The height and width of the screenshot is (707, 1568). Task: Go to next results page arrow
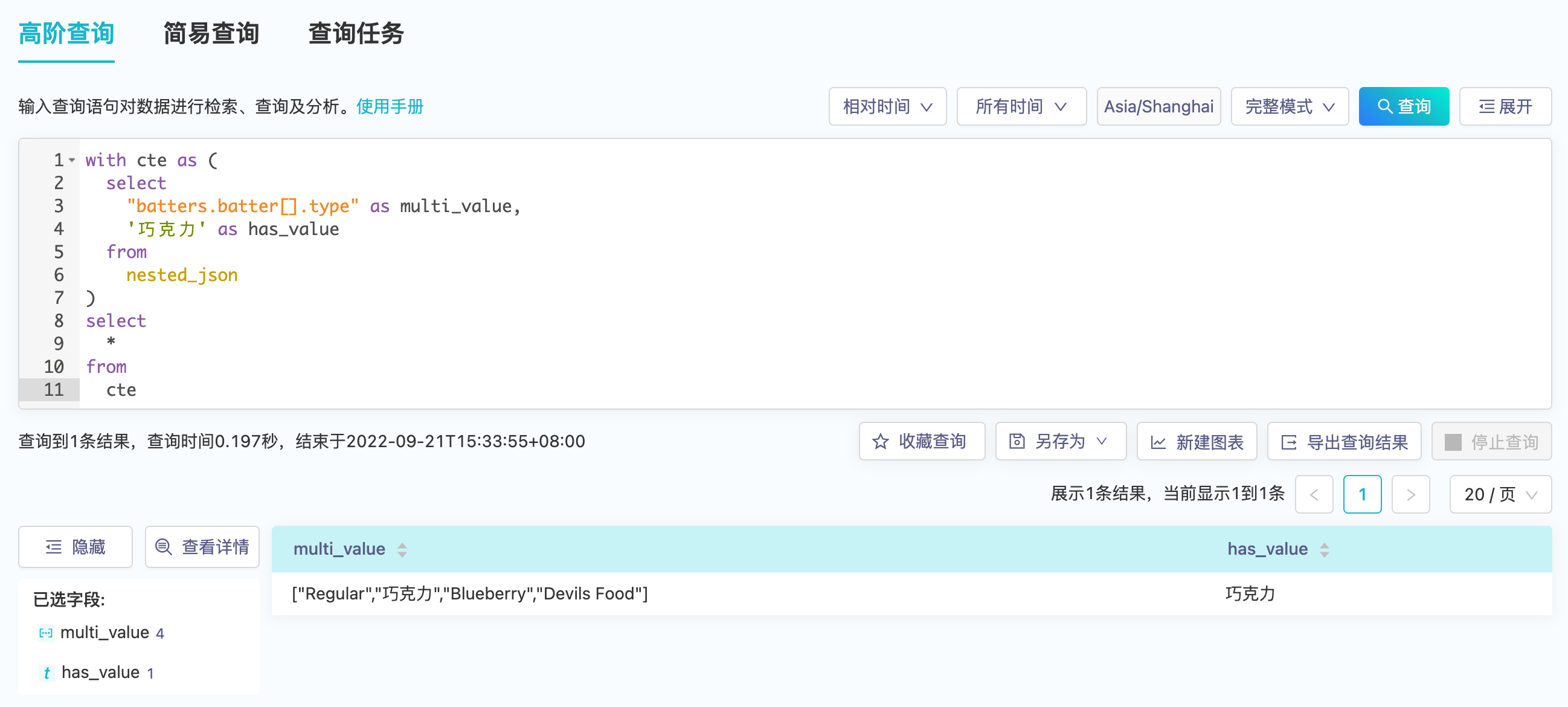click(x=1410, y=494)
